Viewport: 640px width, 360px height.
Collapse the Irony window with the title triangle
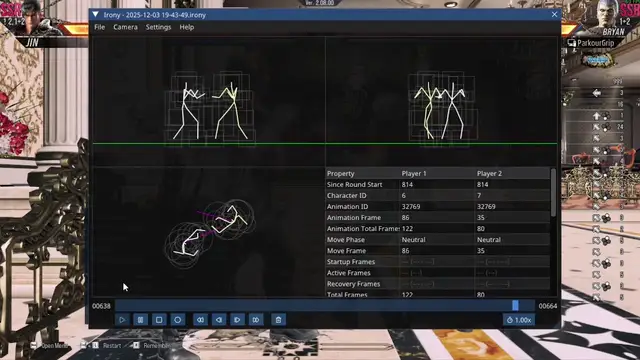(x=96, y=15)
